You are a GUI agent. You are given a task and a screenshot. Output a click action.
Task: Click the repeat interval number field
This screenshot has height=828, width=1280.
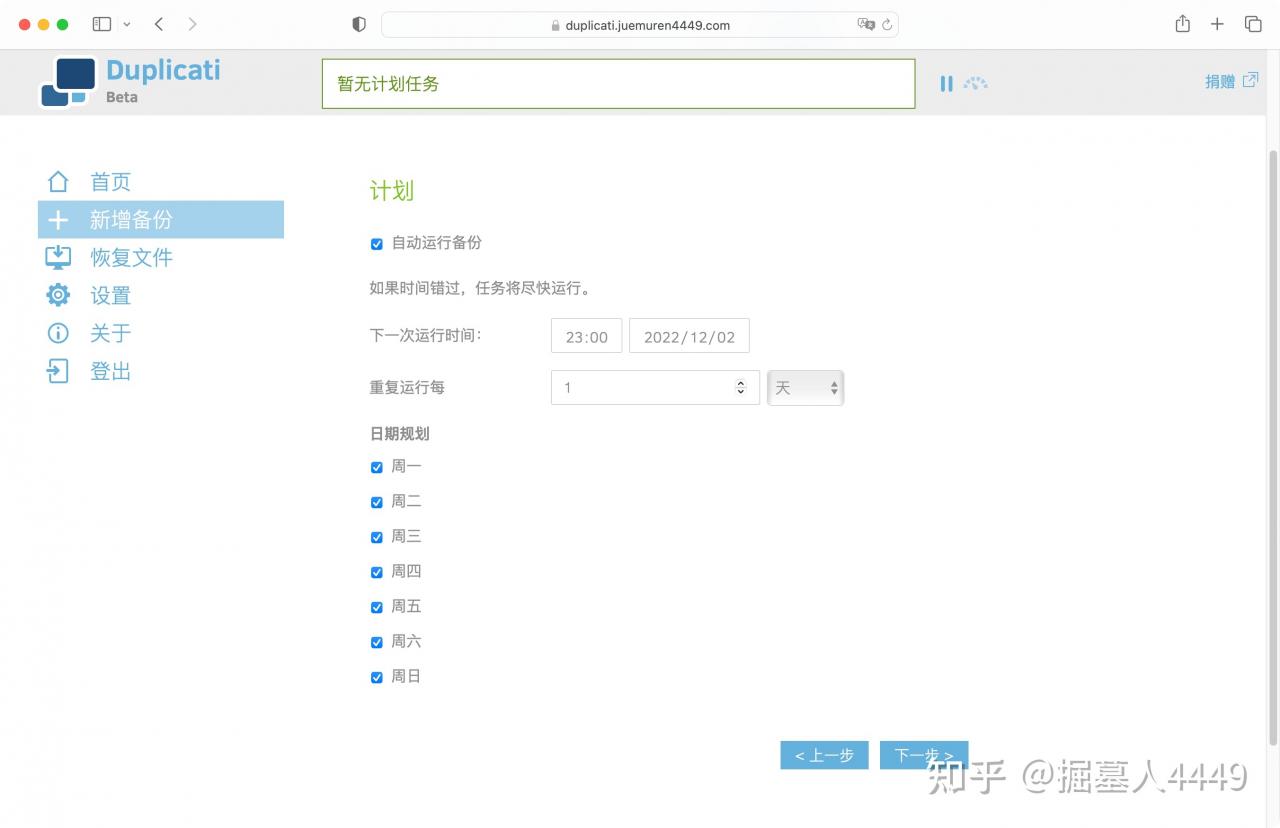coord(655,388)
